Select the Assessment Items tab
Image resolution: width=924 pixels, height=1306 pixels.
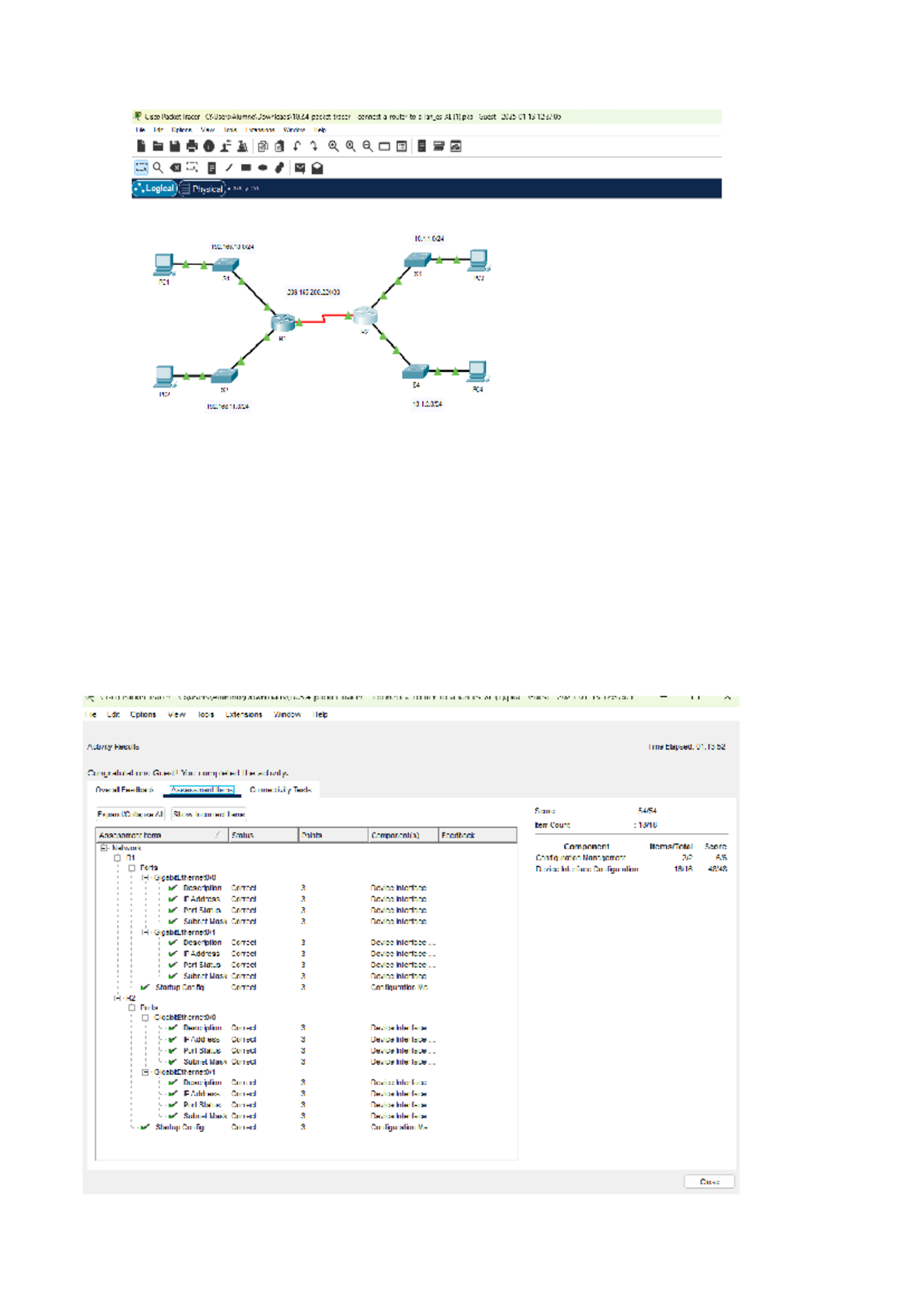pos(203,790)
